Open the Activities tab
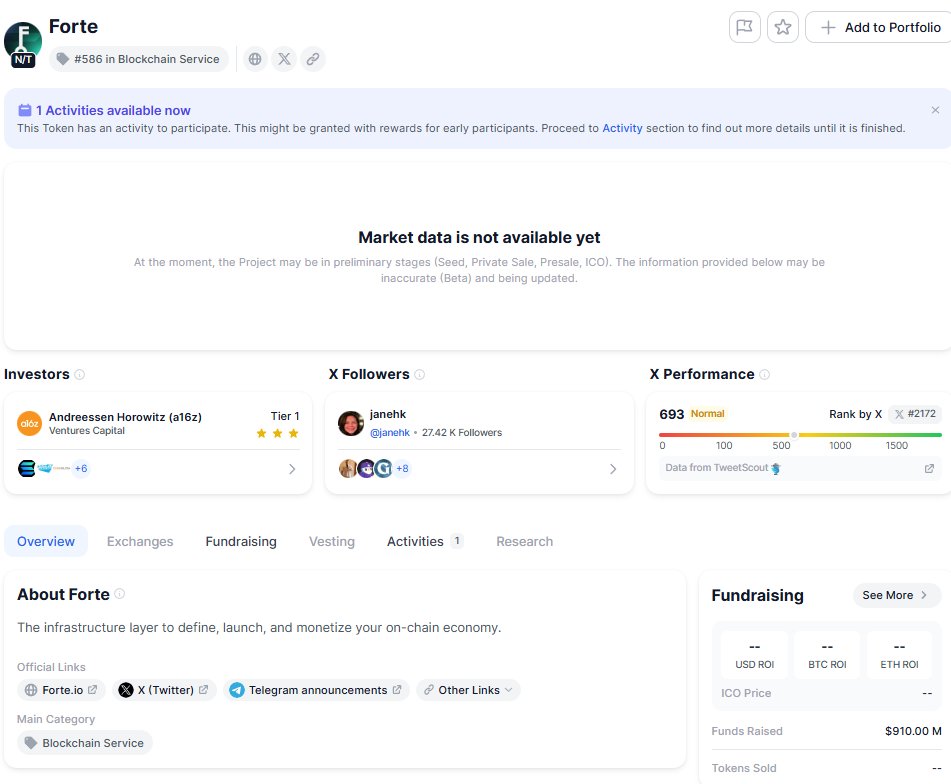 [x=425, y=541]
